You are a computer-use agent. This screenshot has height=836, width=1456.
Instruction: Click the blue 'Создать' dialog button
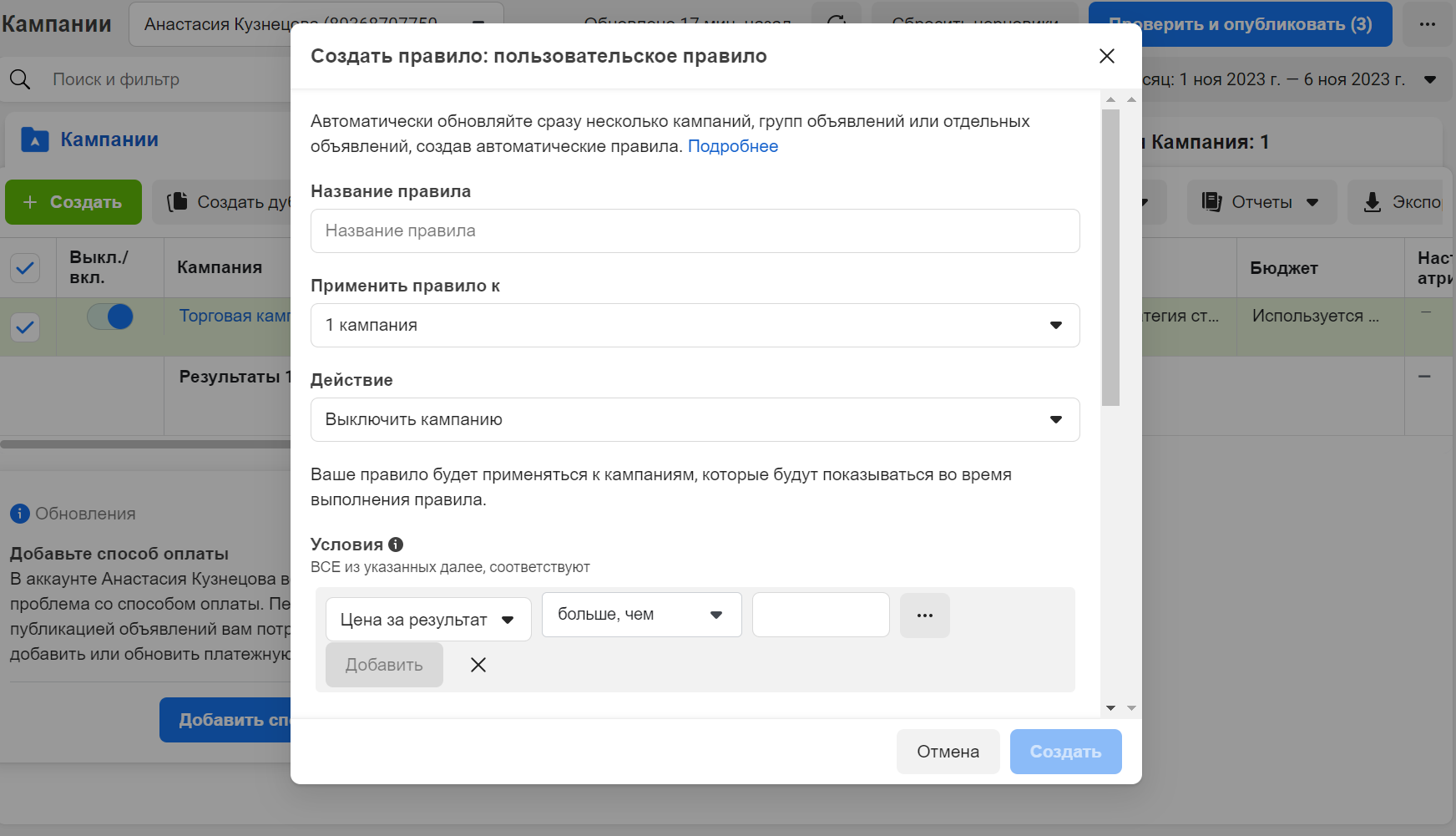click(1065, 752)
